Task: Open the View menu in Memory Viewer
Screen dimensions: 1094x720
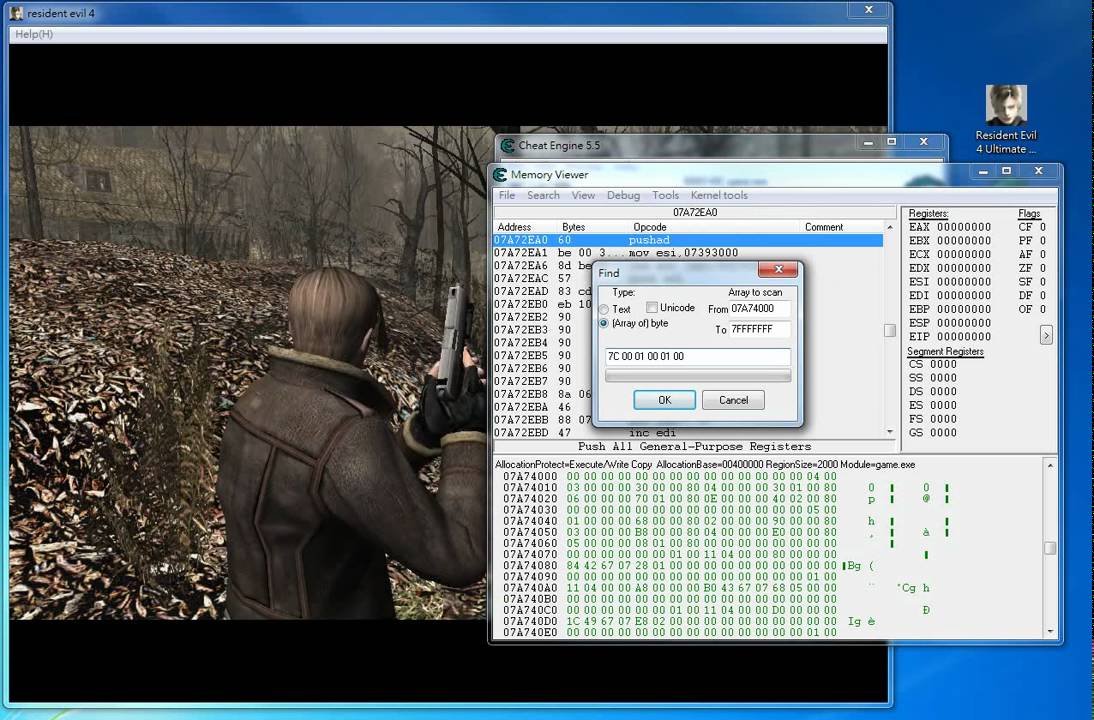Action: pos(583,195)
